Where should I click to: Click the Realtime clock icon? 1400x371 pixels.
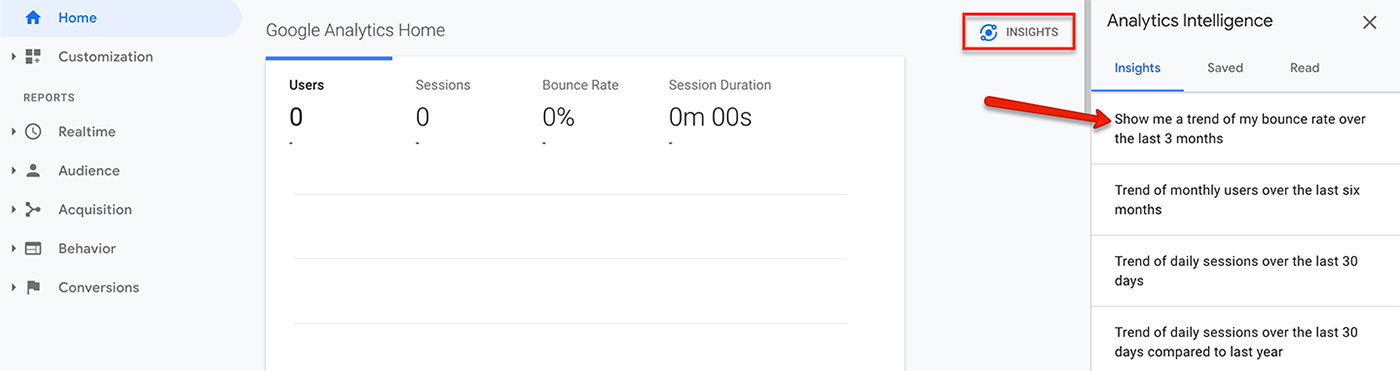pos(33,132)
